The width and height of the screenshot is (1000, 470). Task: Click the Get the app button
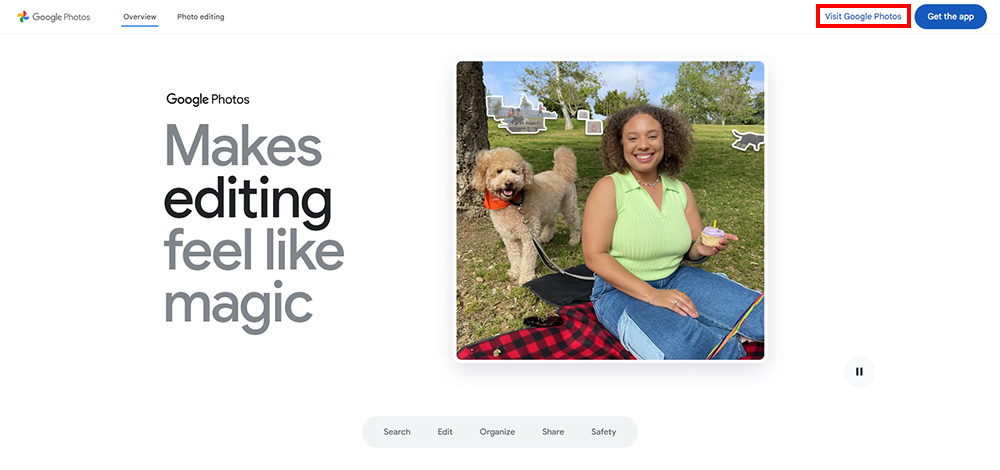(x=950, y=17)
